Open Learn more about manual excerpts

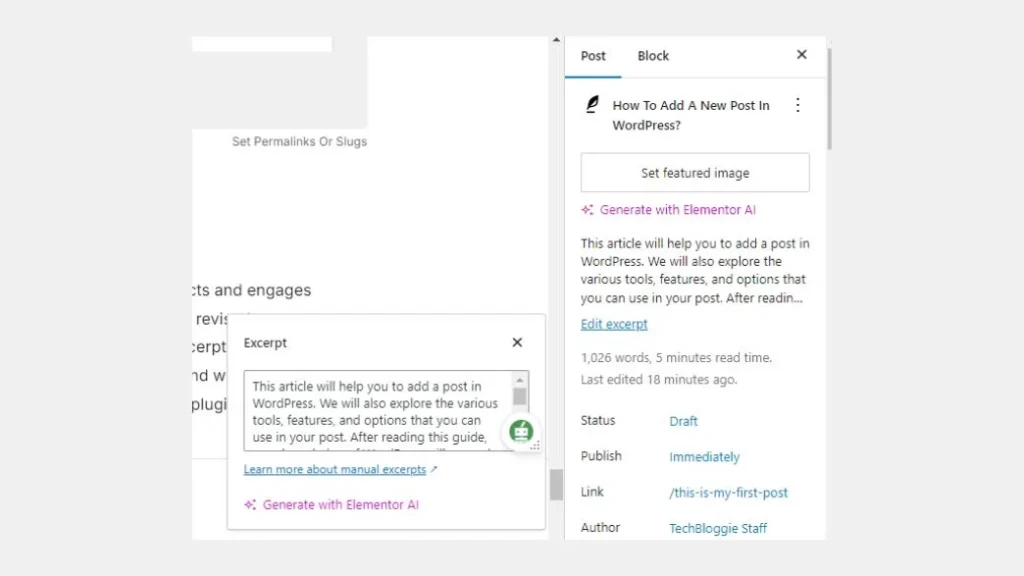tap(334, 470)
